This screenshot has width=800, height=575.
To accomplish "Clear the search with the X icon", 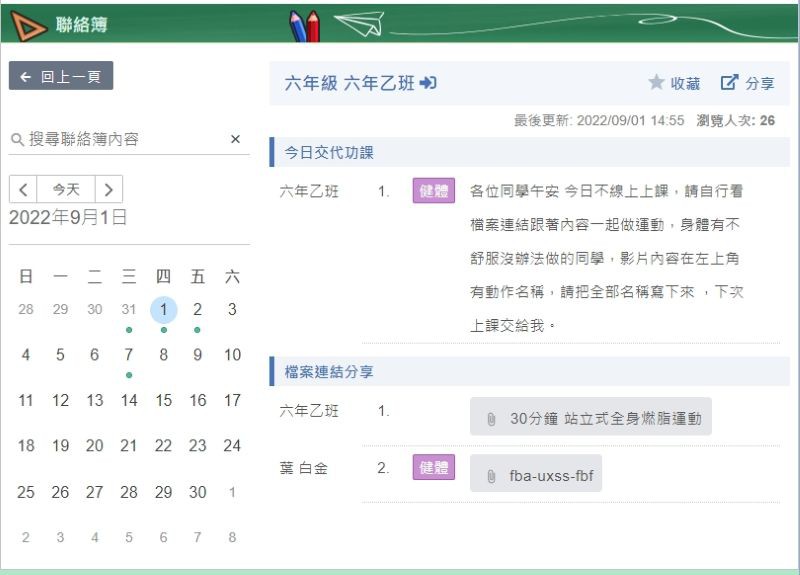I will click(x=235, y=139).
